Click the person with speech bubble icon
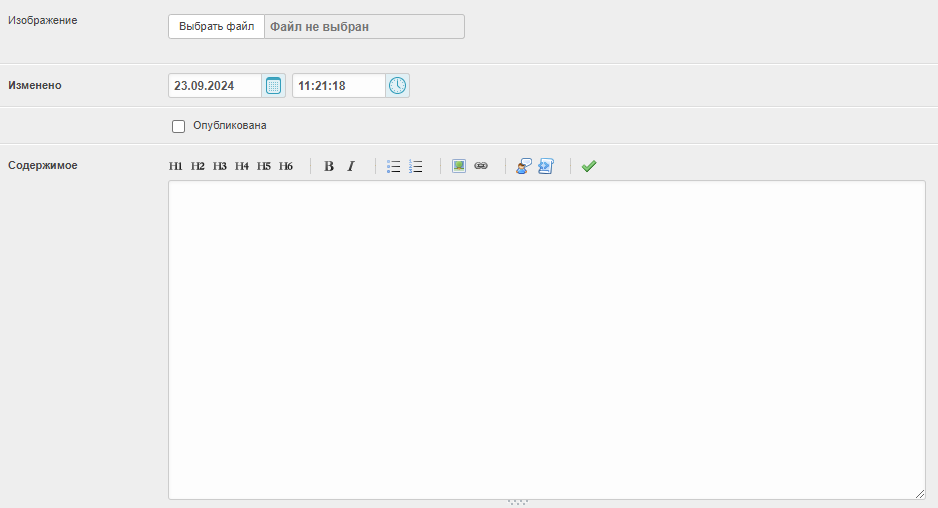The image size is (938, 508). tap(523, 166)
